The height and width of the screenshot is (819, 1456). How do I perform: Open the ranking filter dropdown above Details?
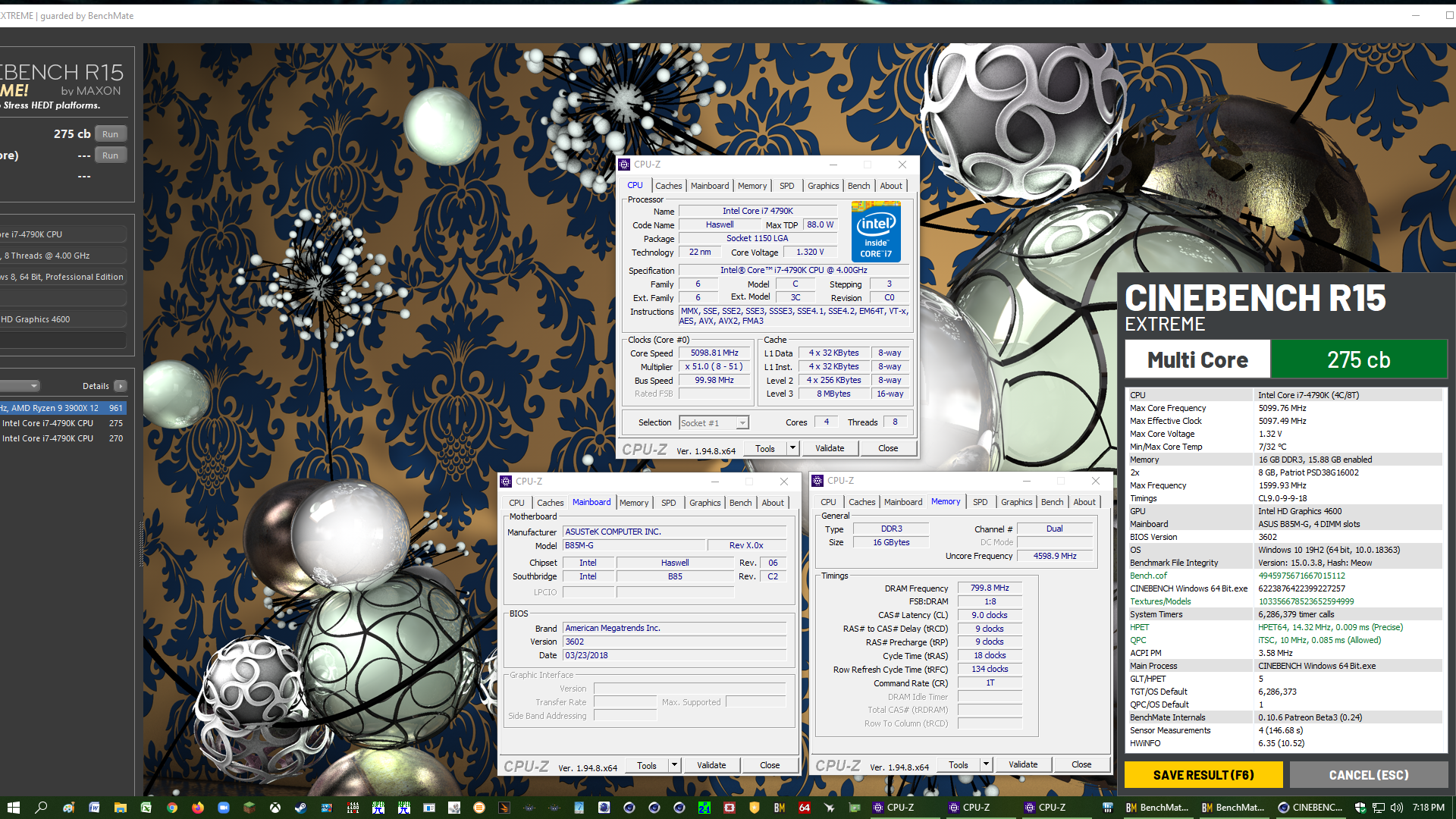[19, 386]
